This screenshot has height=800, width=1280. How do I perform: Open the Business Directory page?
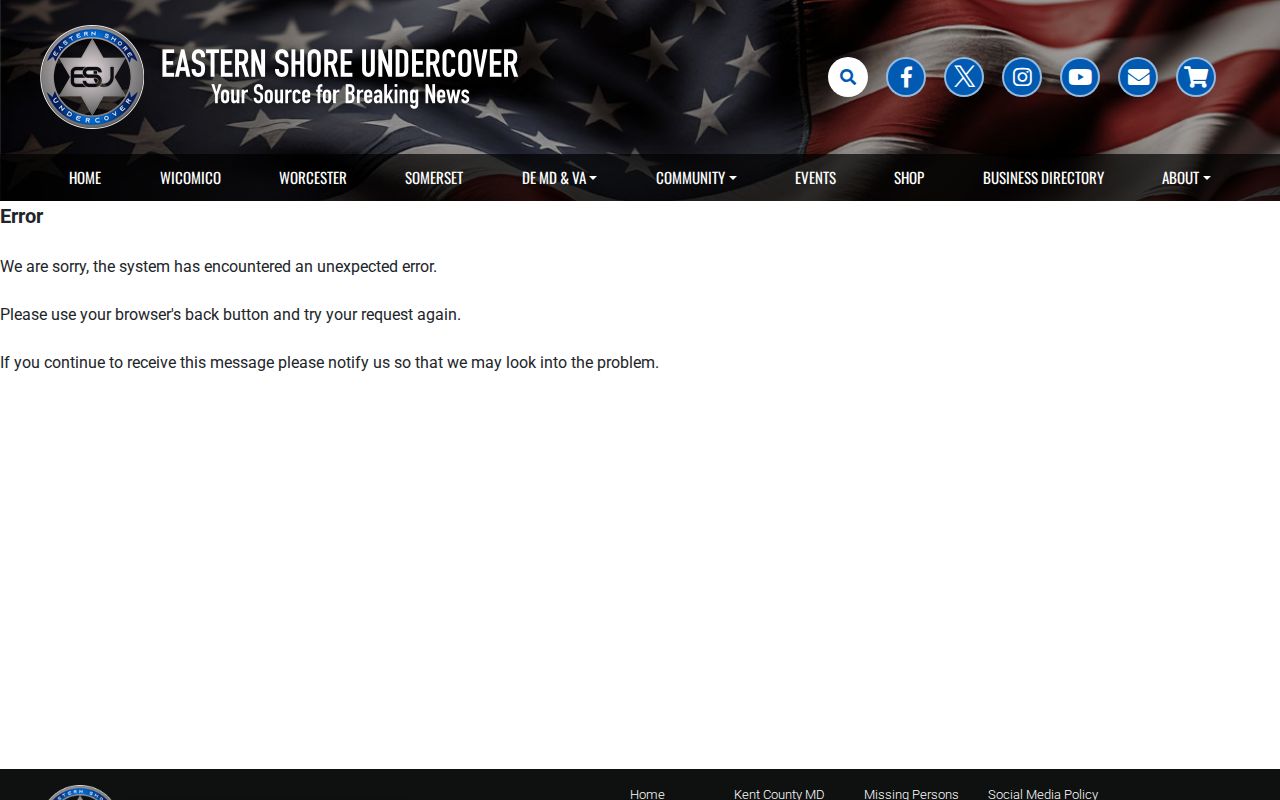(1043, 178)
